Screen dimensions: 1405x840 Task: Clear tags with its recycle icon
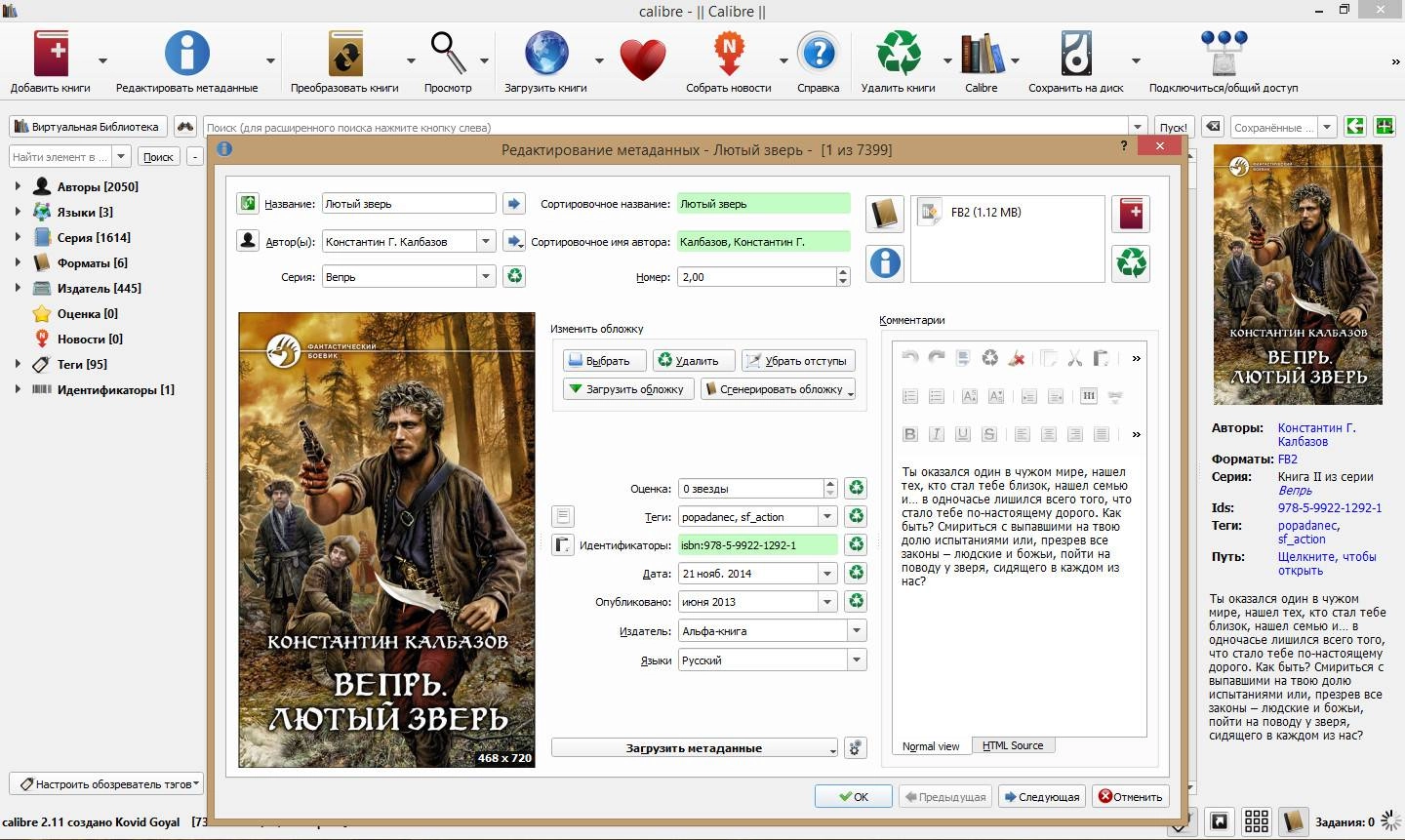pyautogui.click(x=856, y=516)
